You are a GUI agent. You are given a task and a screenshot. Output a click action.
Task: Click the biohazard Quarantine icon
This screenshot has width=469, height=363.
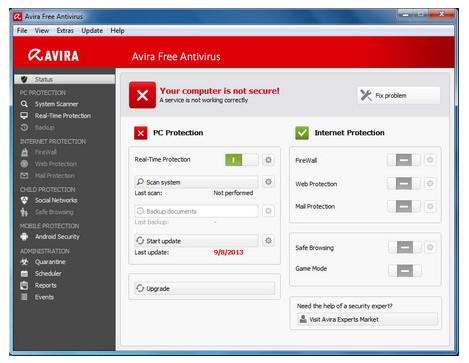coord(24,262)
